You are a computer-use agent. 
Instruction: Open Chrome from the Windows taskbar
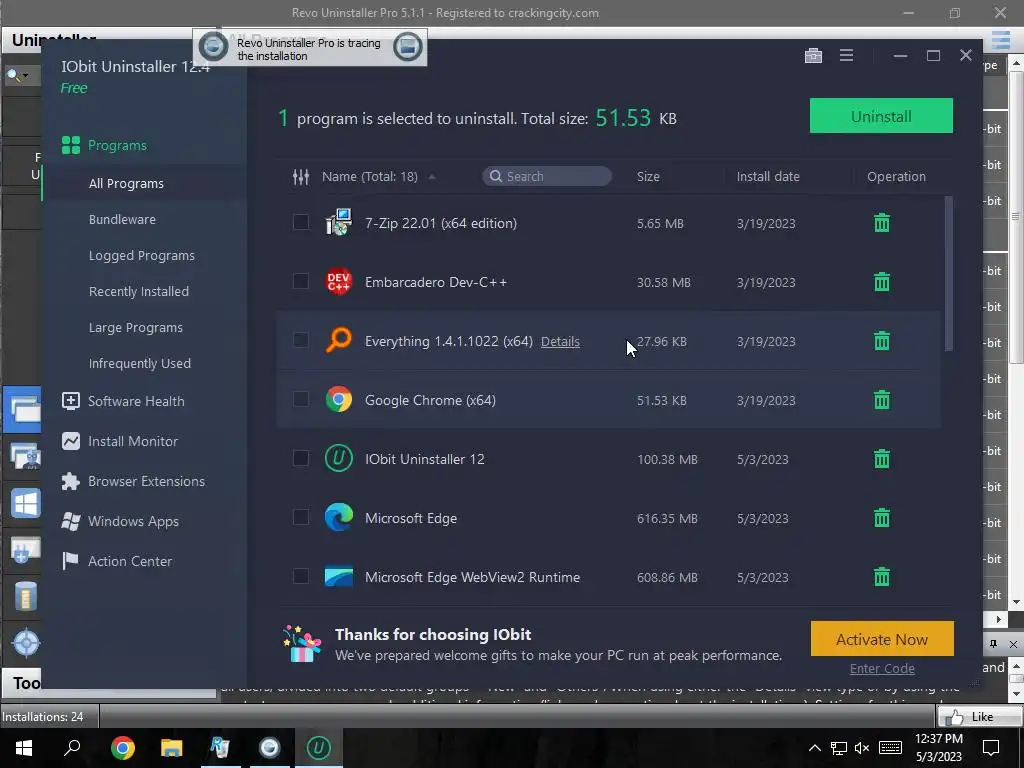point(122,748)
